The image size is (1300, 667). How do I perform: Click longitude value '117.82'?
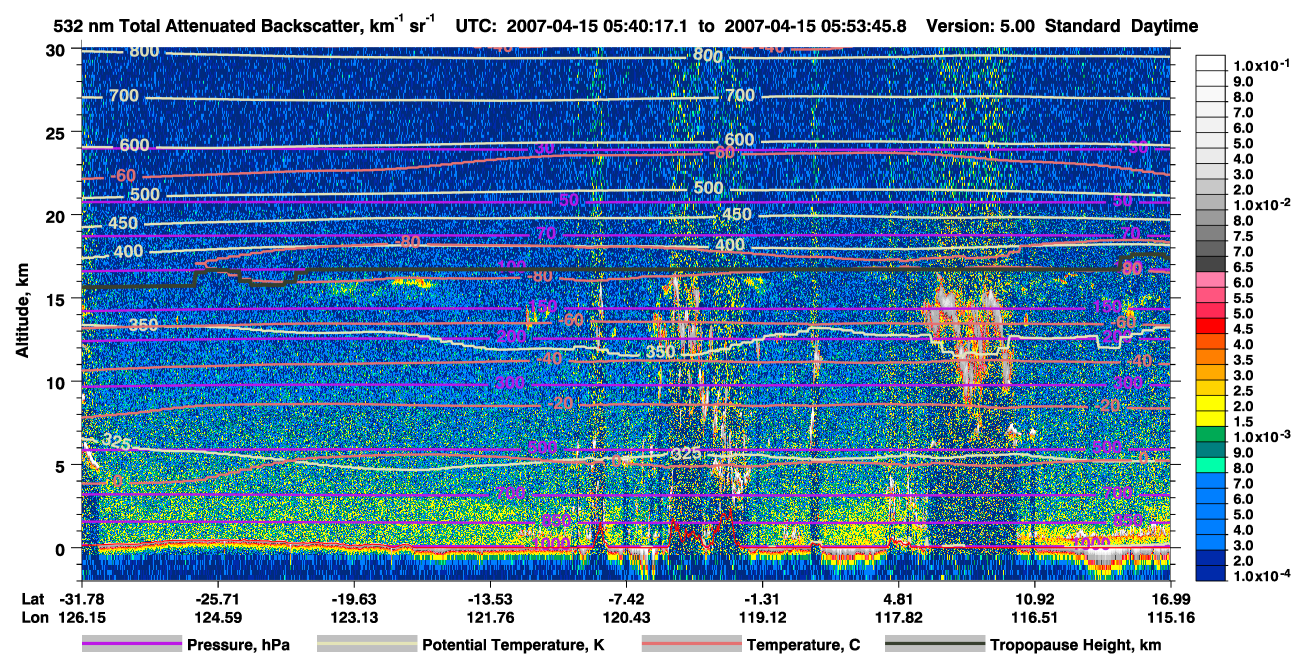point(898,617)
